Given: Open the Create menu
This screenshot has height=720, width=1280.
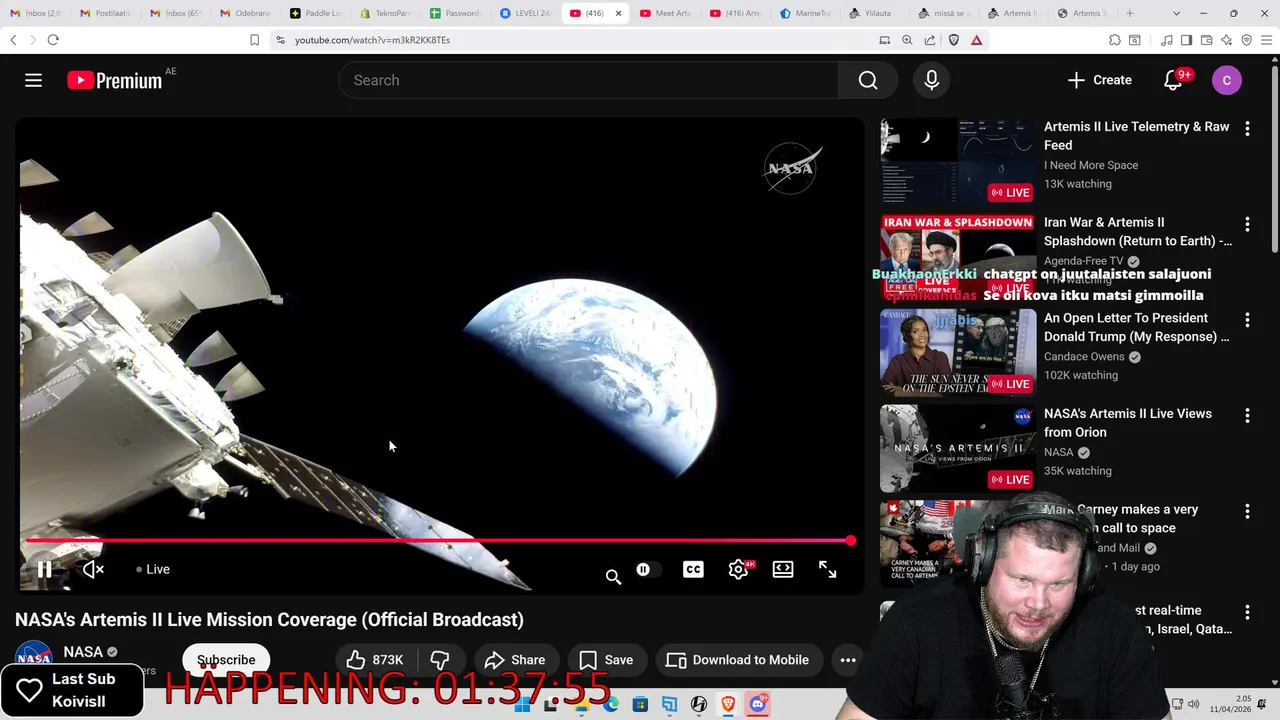Looking at the screenshot, I should [x=1099, y=80].
